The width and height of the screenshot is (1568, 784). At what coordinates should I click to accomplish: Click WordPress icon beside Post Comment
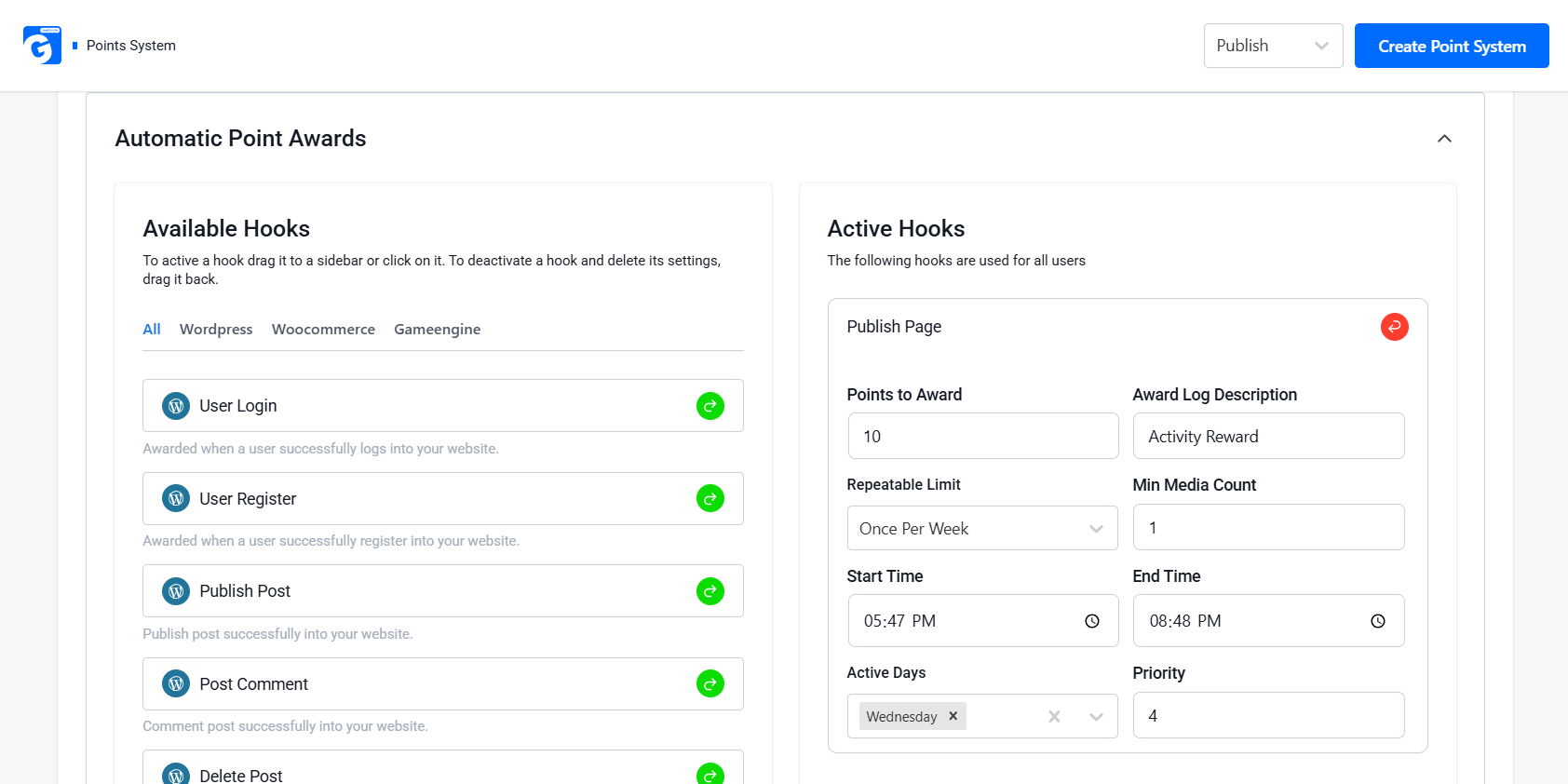tap(176, 683)
